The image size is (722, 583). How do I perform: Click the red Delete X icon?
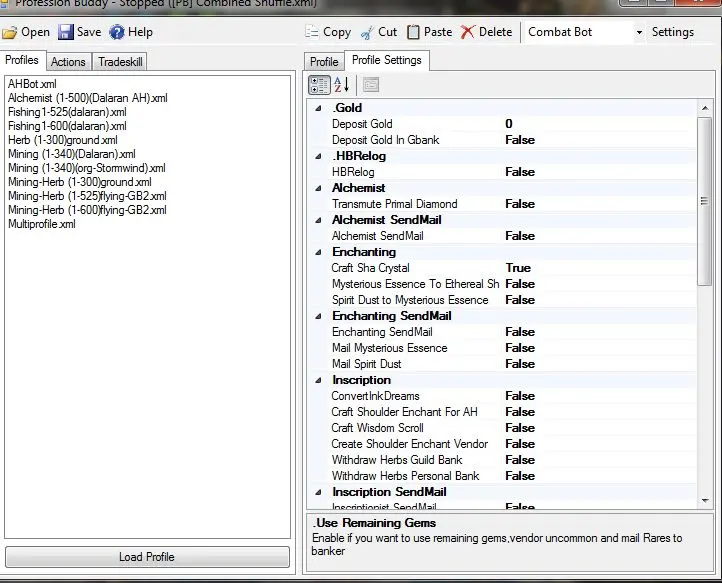coord(467,32)
